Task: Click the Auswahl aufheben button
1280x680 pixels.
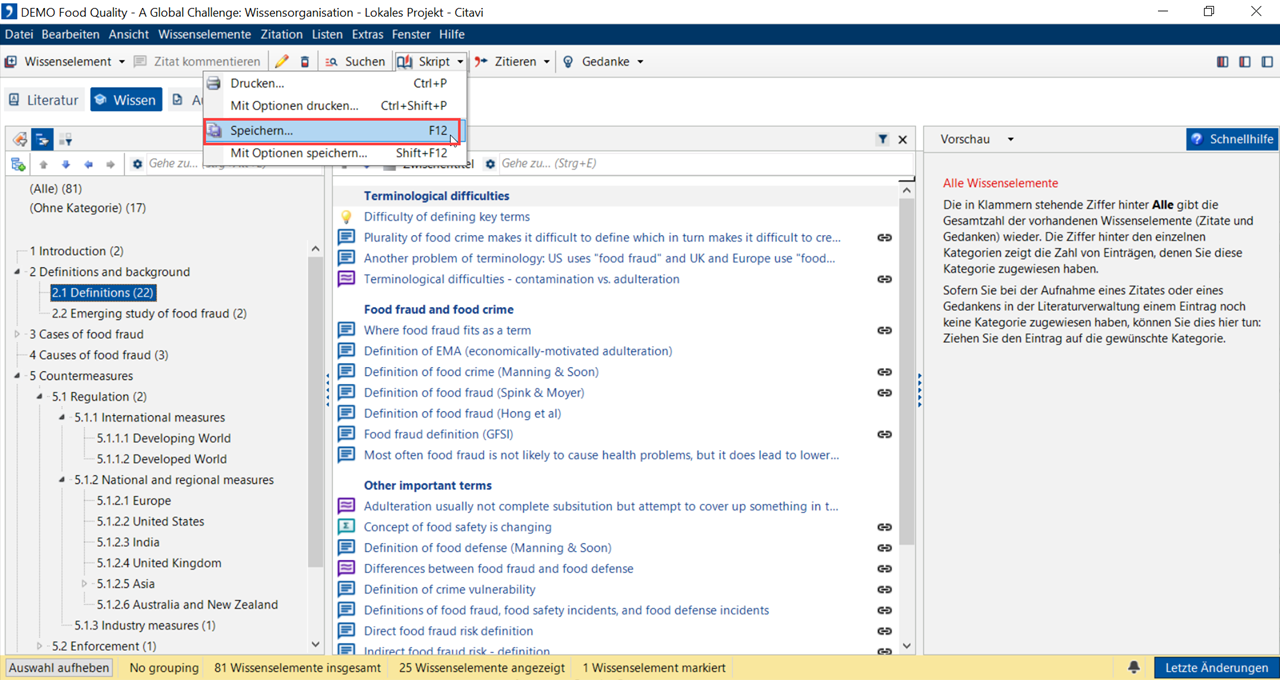Action: (58, 668)
